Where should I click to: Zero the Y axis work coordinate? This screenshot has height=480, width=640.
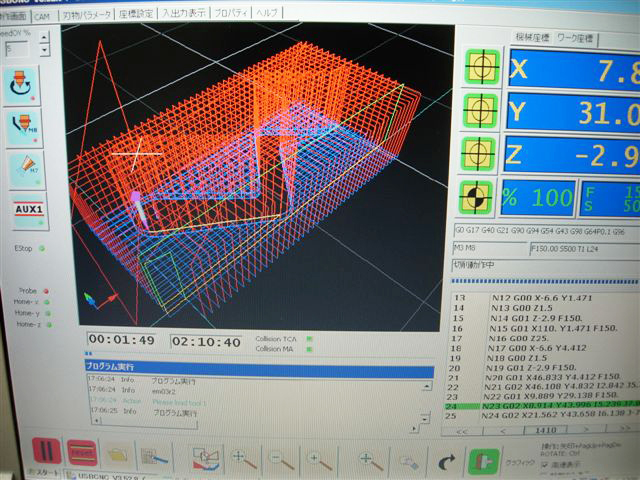pyautogui.click(x=479, y=112)
